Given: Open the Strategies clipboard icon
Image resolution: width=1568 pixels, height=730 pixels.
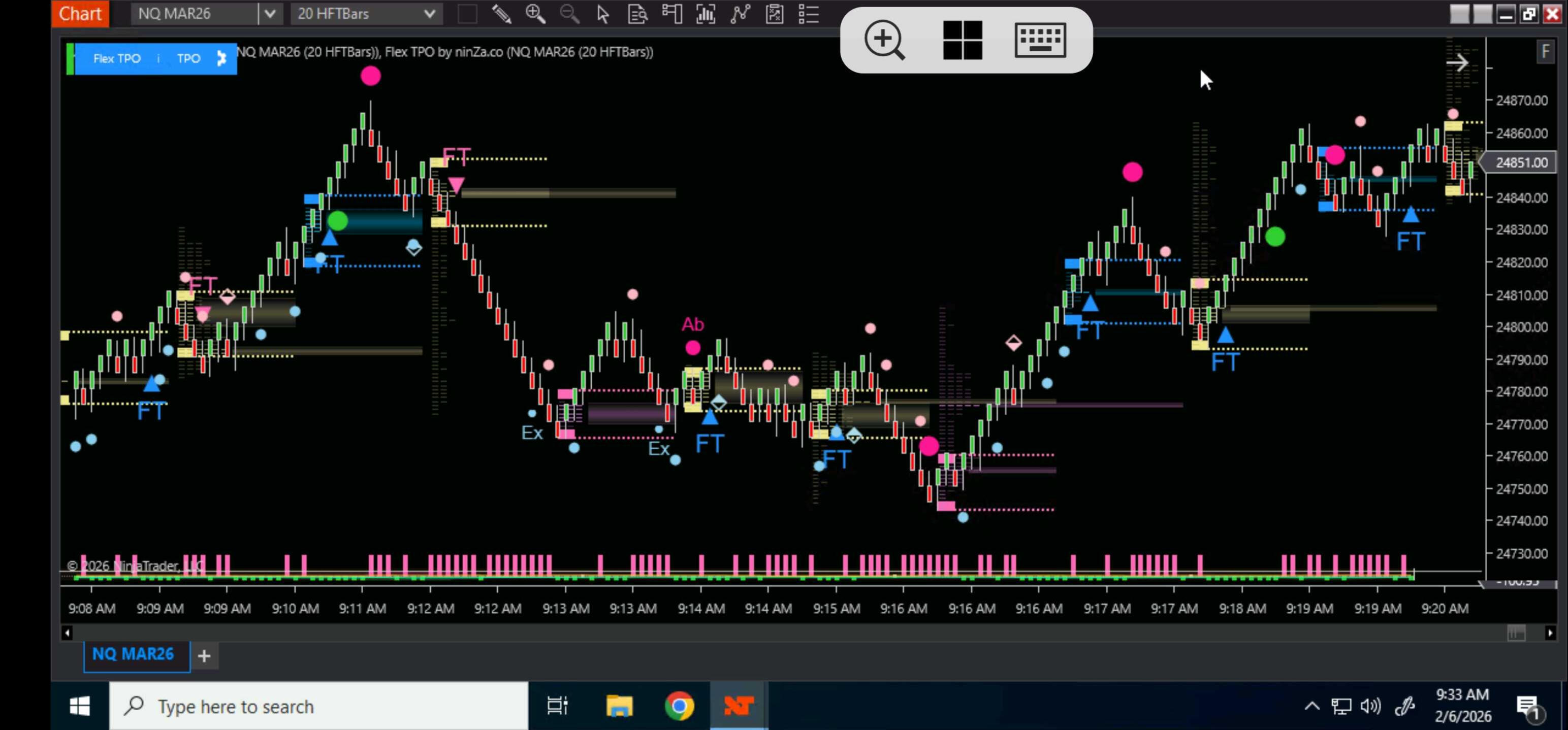Looking at the screenshot, I should point(774,13).
